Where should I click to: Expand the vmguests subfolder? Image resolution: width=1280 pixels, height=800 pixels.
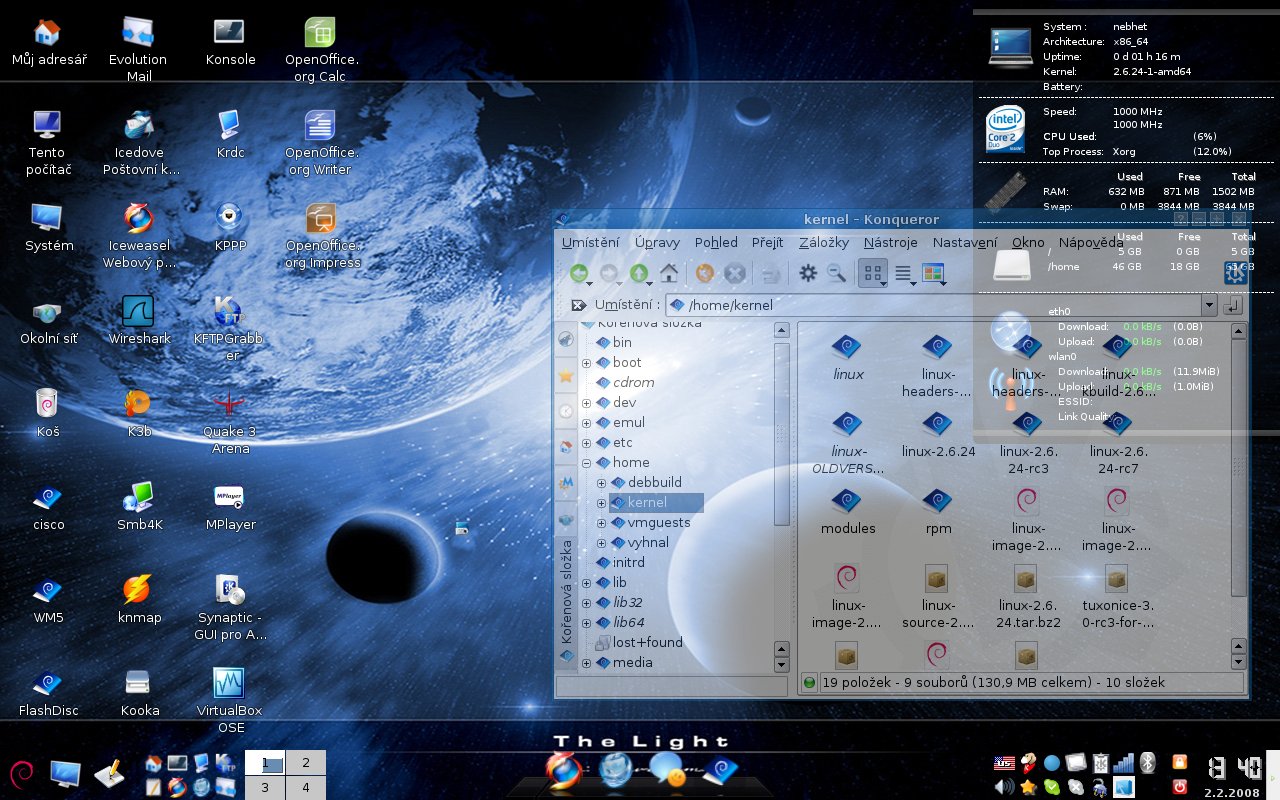coord(601,523)
